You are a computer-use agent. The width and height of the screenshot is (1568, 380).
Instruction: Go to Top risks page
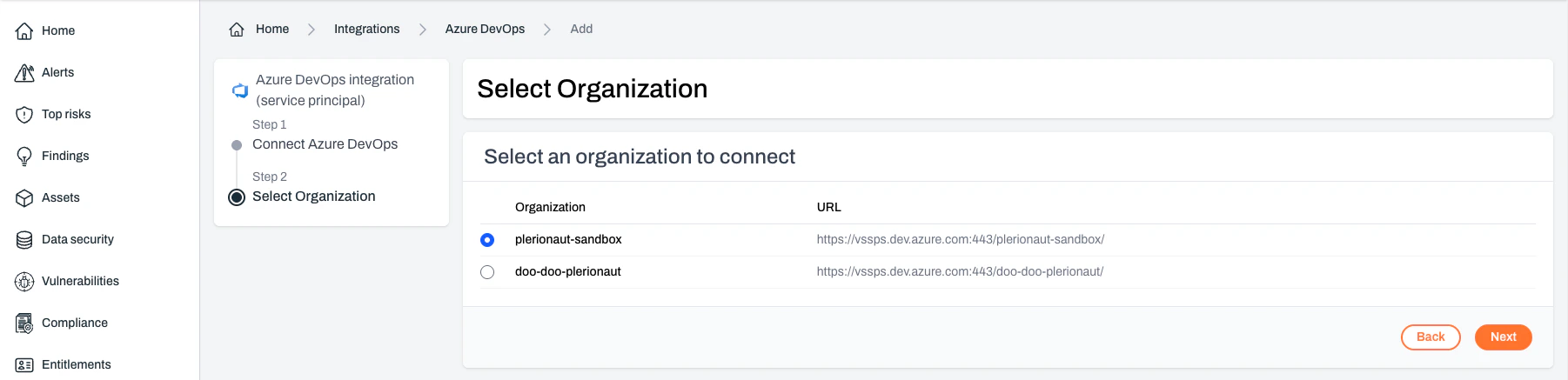click(x=66, y=114)
